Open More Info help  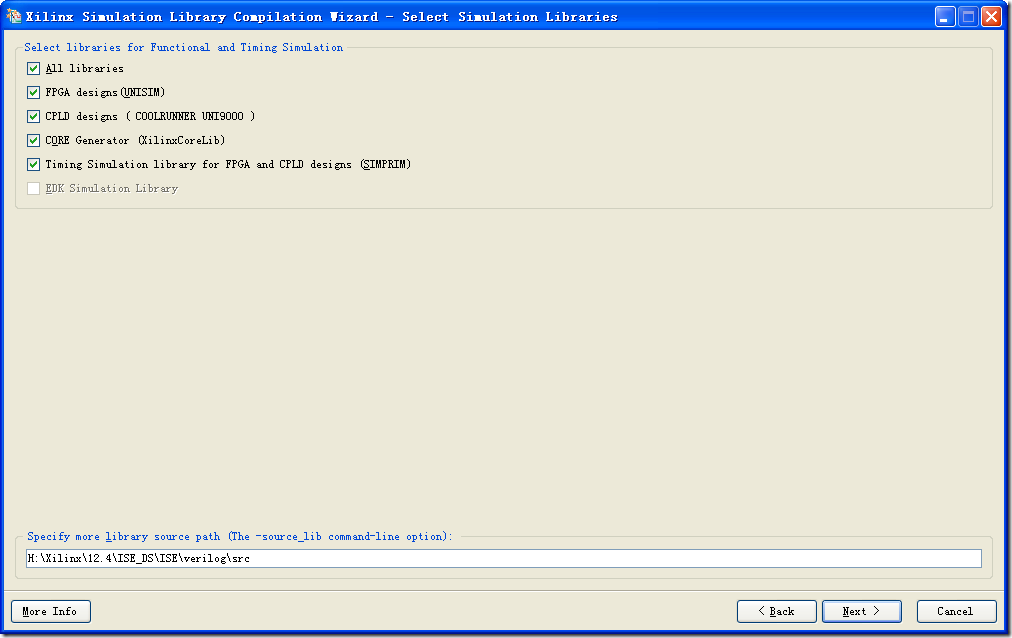(x=50, y=612)
